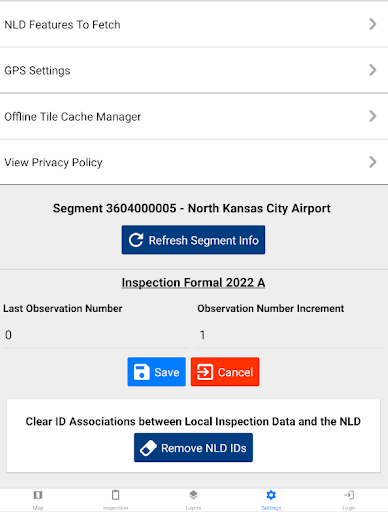Screen dimensions: 388x512
Task: Open the Login arrow icon
Action: 349,495
